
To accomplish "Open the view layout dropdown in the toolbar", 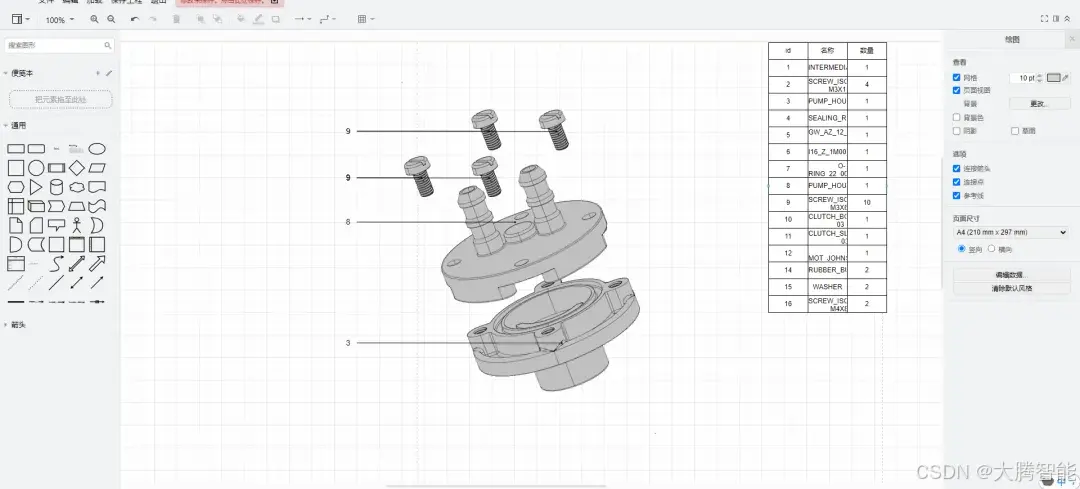I will 21,19.
